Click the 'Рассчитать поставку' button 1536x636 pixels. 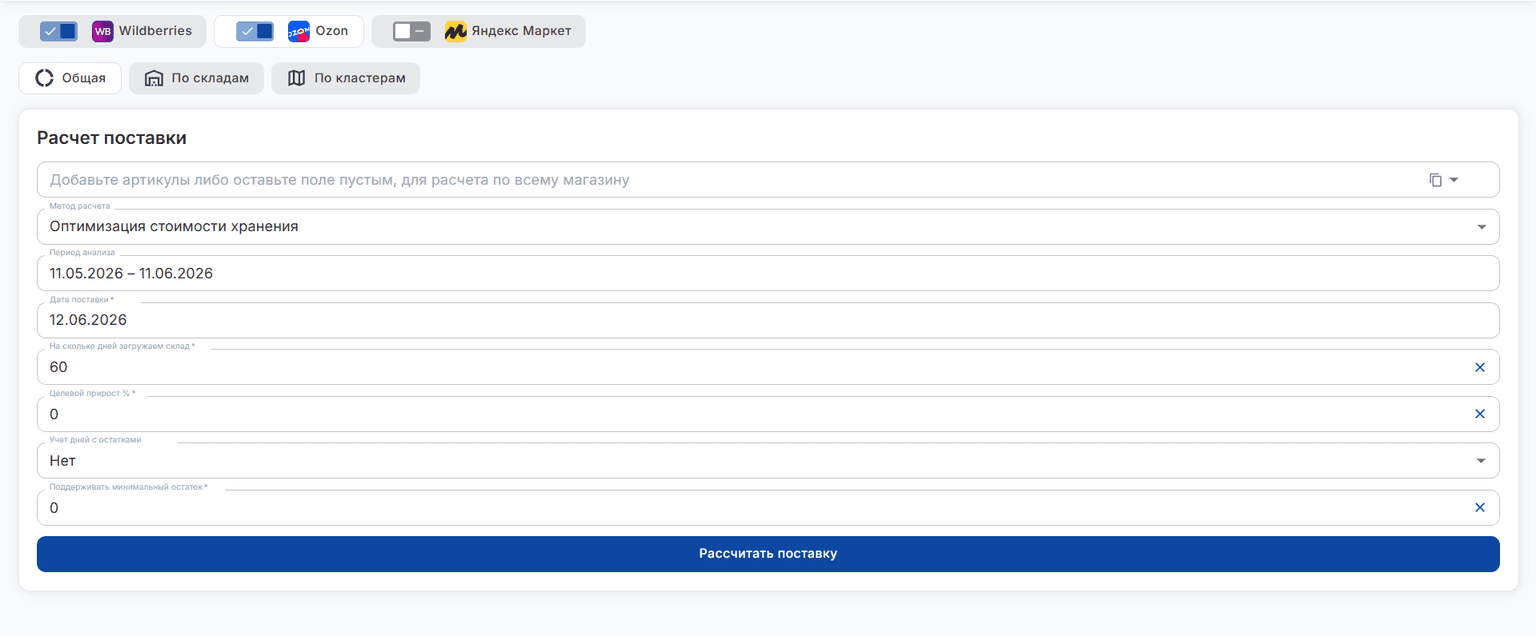pyautogui.click(x=768, y=554)
